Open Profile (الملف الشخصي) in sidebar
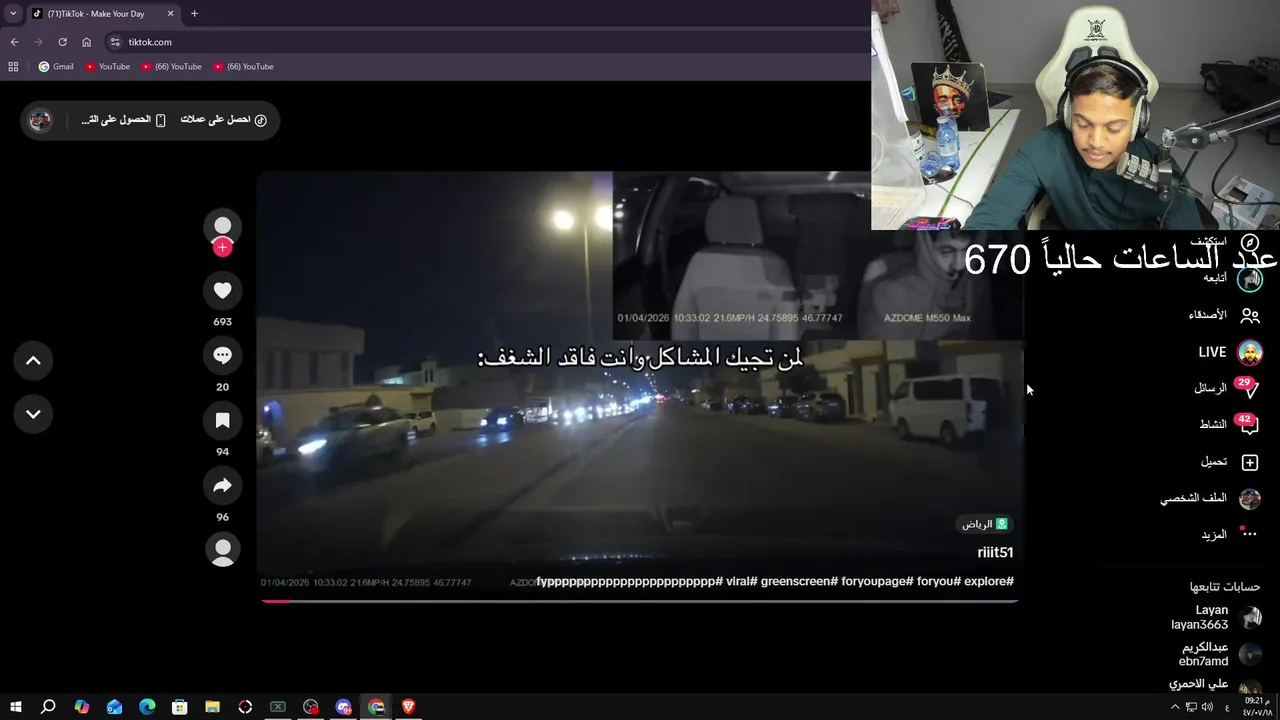Image resolution: width=1280 pixels, height=720 pixels. (1210, 498)
